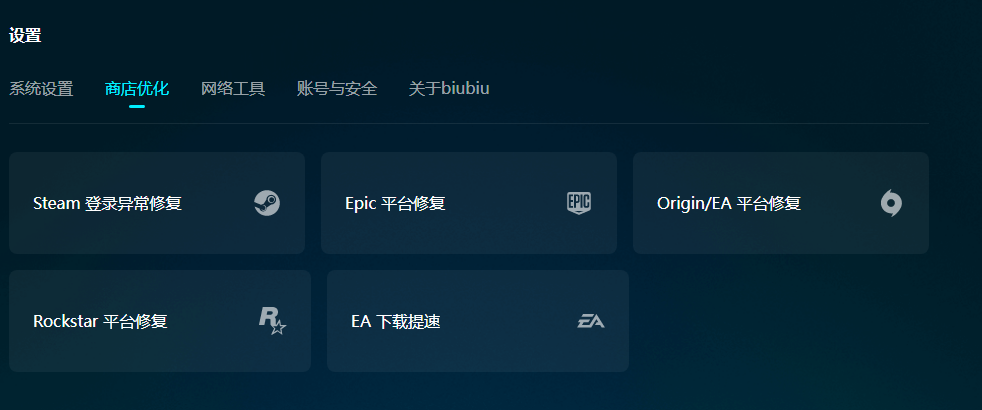Go to the 账号与安全 tab

(x=337, y=89)
